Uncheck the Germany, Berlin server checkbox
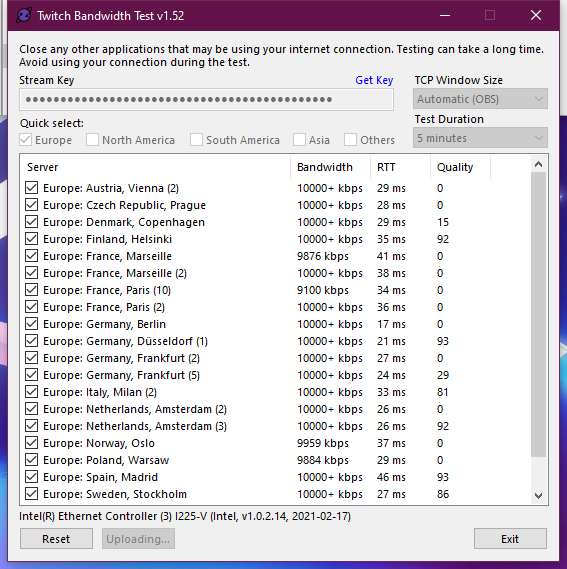 [32, 324]
